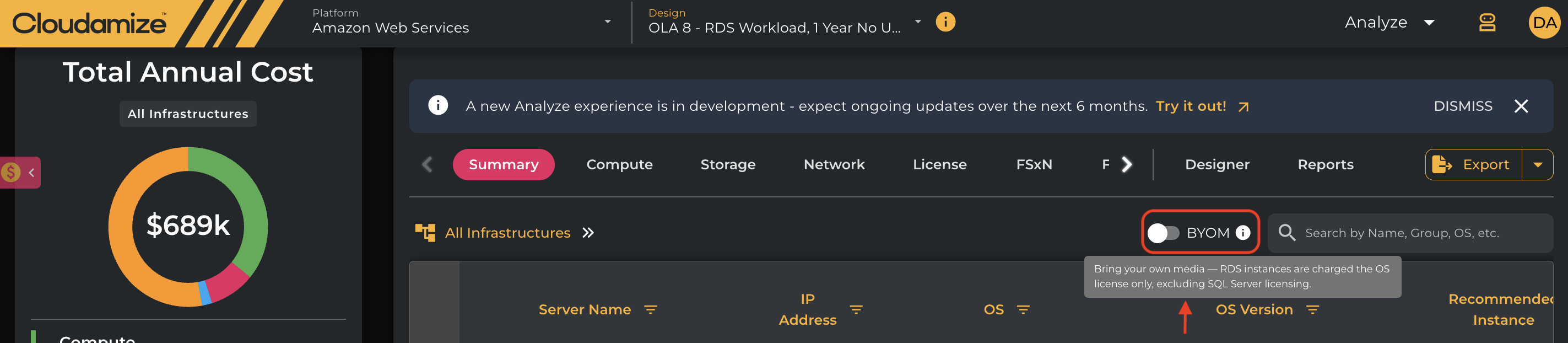Open the IP Address column filter
1568x343 pixels.
[x=856, y=309]
